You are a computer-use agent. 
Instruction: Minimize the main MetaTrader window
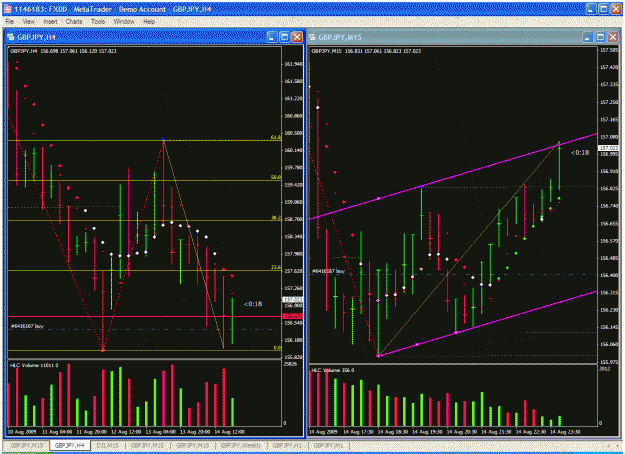tap(592, 9)
